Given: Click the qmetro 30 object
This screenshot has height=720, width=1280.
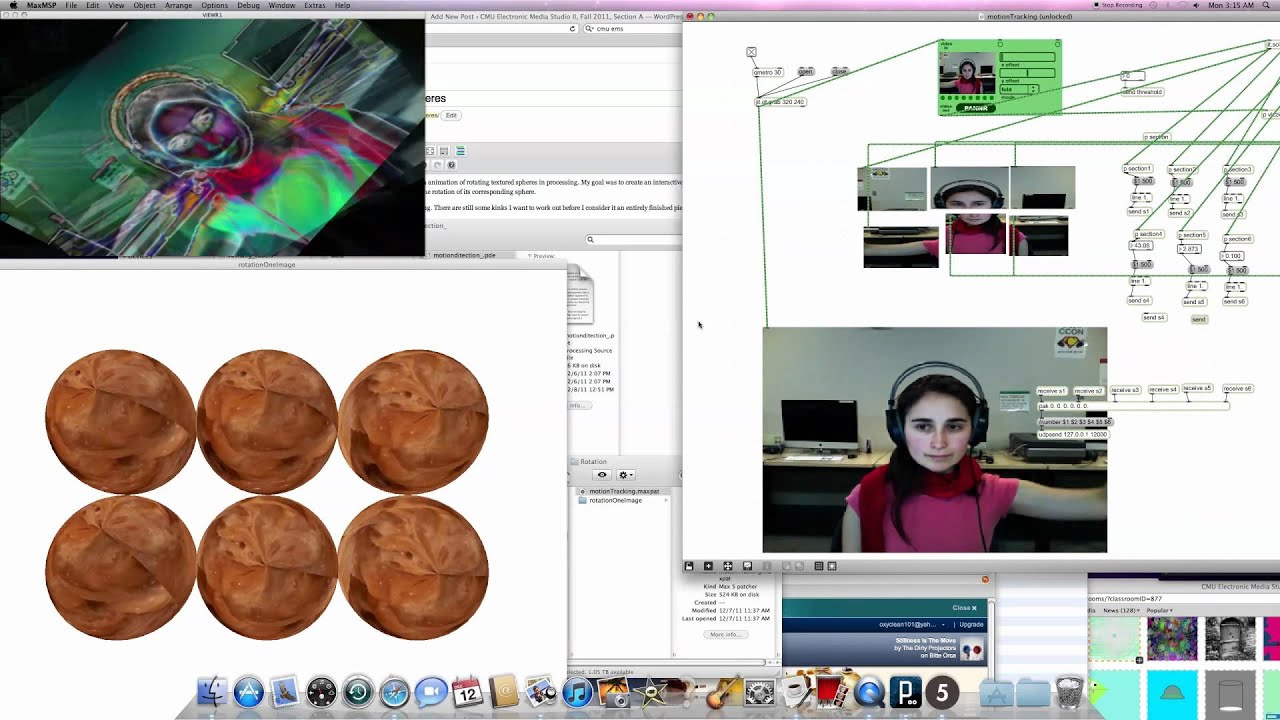Looking at the screenshot, I should (x=768, y=72).
